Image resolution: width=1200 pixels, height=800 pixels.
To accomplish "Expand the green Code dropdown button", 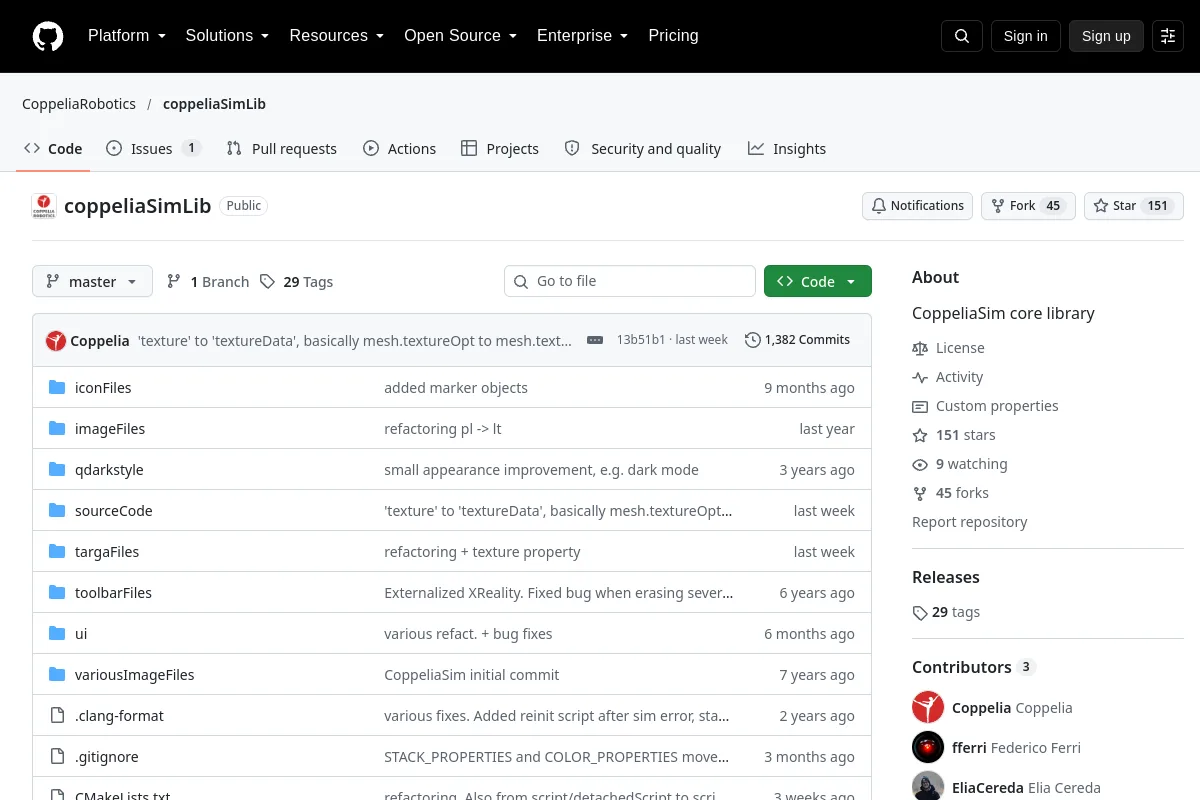I will 818,282.
